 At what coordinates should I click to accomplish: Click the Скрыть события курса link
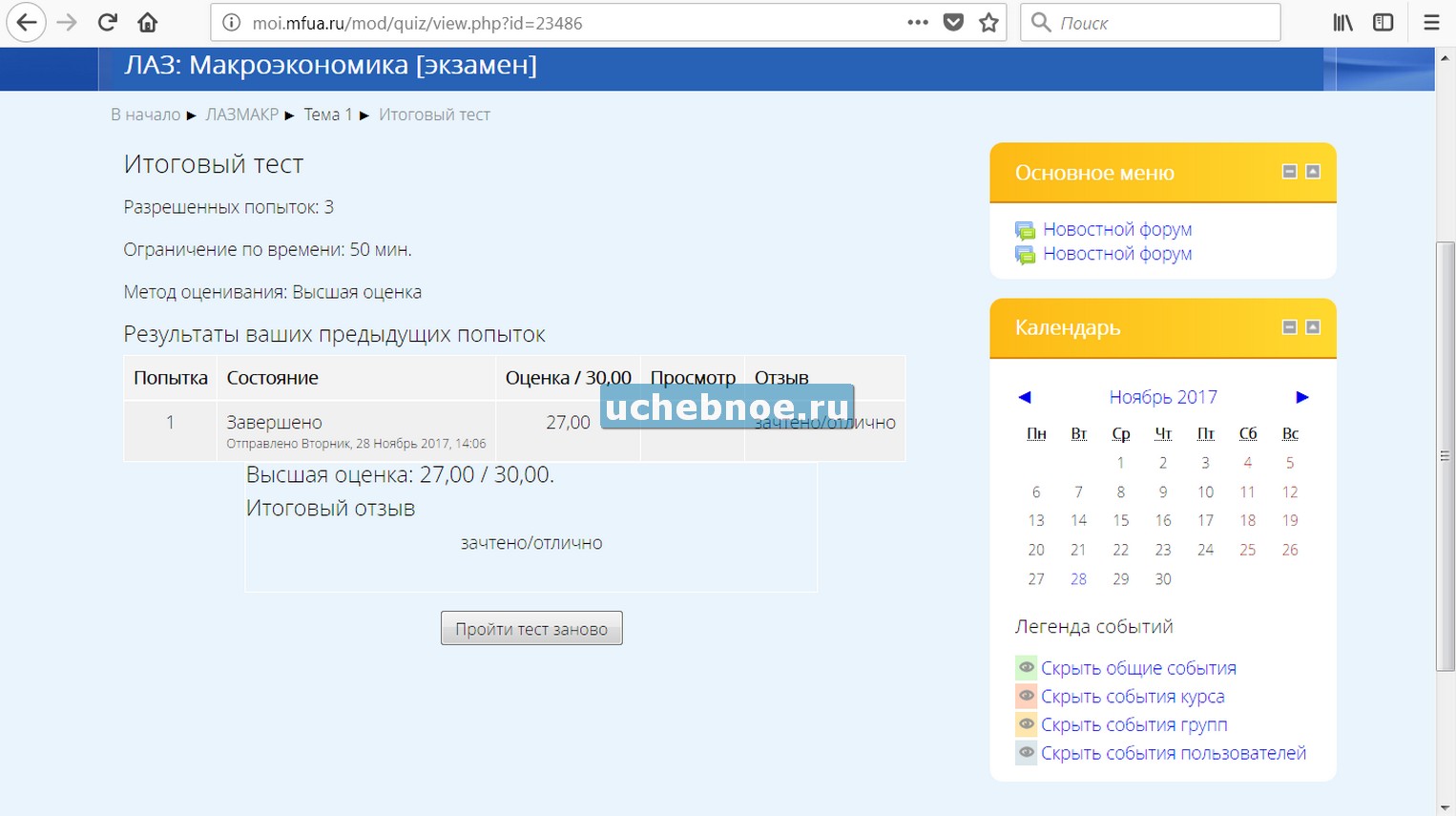pos(1133,697)
